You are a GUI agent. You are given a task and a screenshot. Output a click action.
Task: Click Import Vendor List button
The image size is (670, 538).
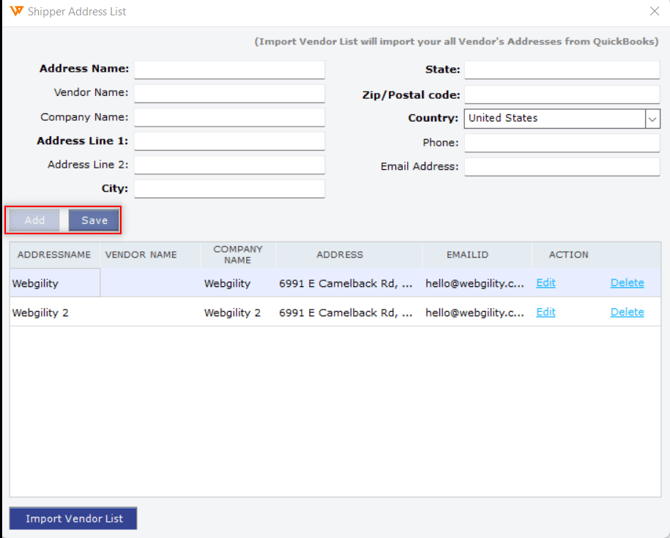(73, 519)
